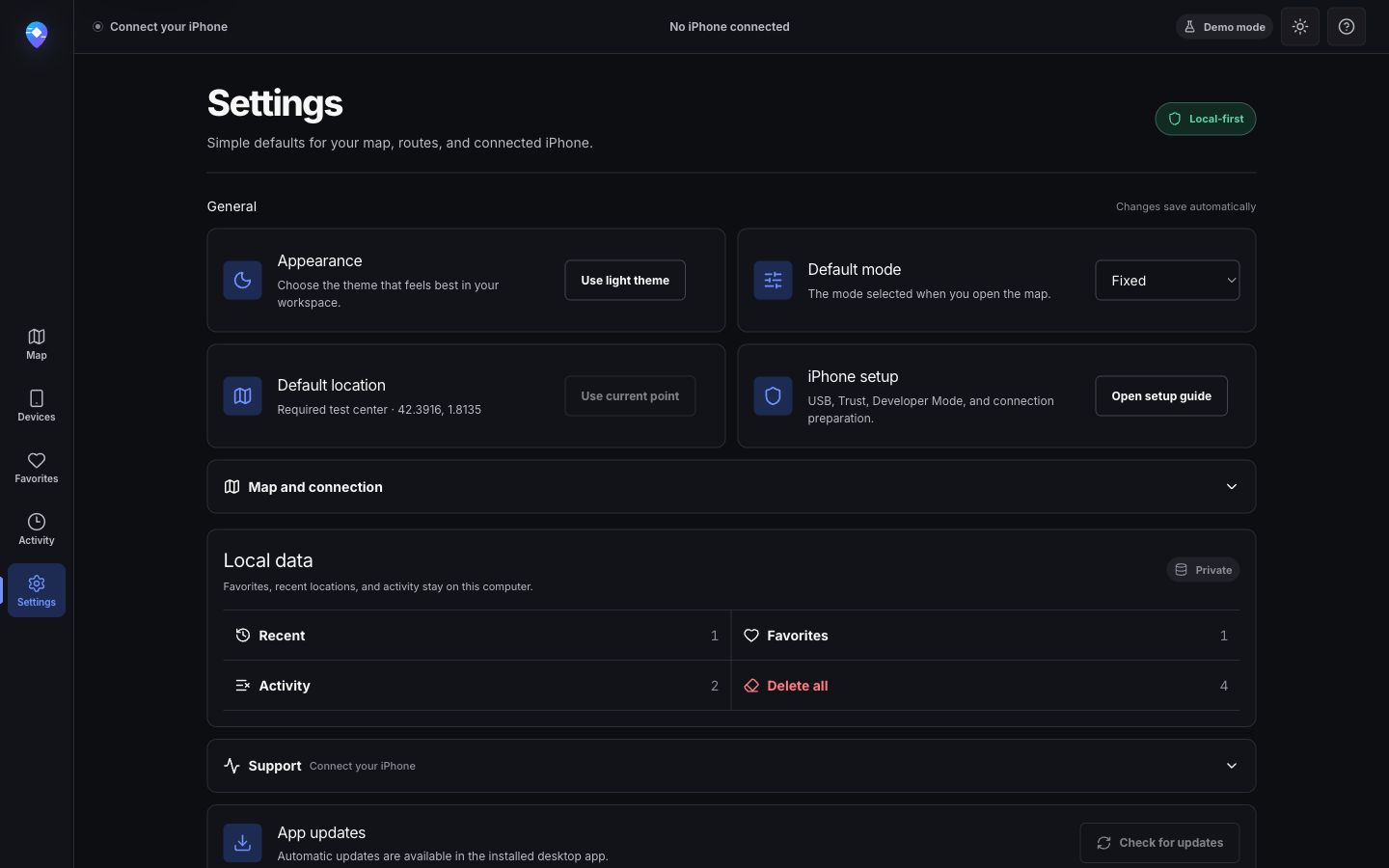Image resolution: width=1389 pixels, height=868 pixels.
Task: Click the Appearance moon icon
Action: click(243, 281)
